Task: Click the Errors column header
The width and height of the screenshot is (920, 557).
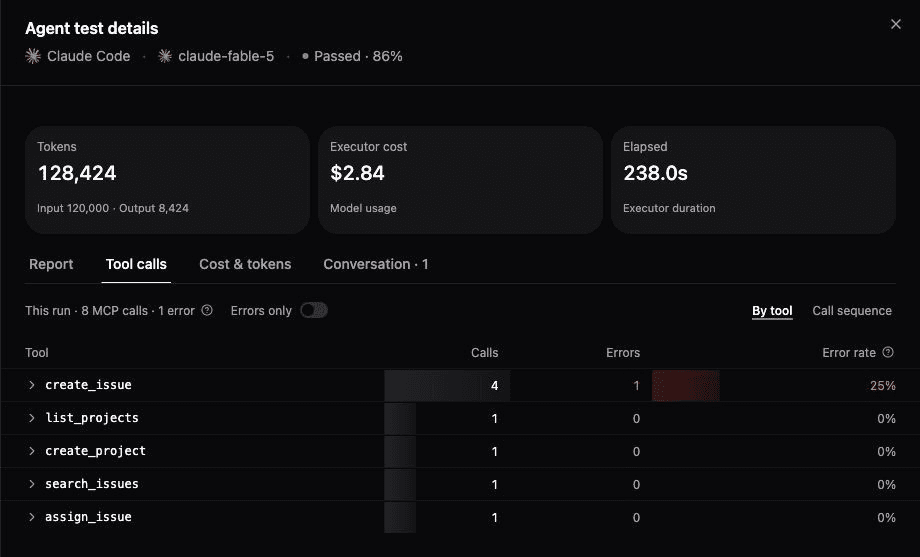Action: tap(623, 353)
